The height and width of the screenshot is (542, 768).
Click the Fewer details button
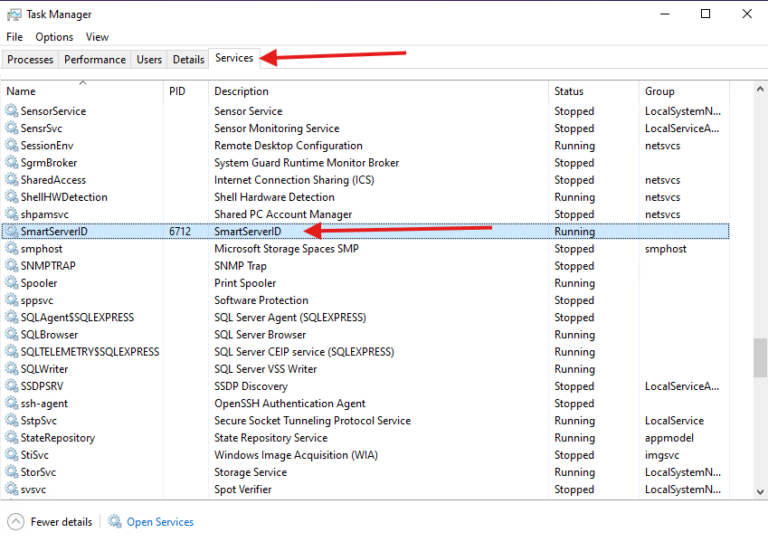pos(61,522)
